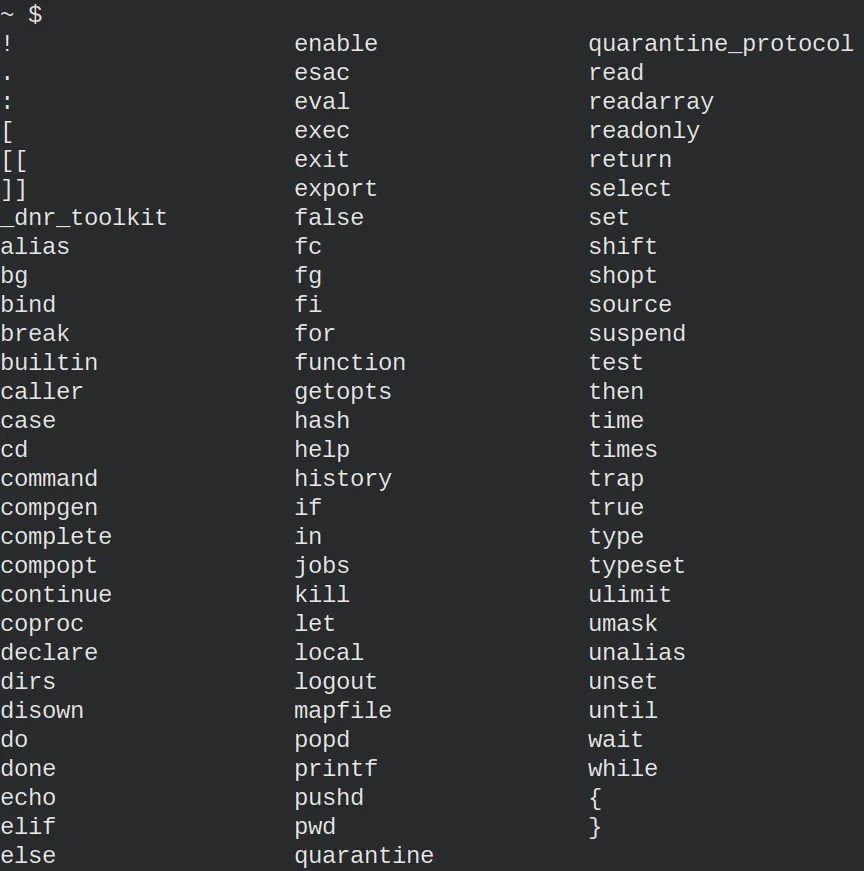This screenshot has width=864, height=871.
Task: Click the 'unalias' command text
Action: click(637, 653)
